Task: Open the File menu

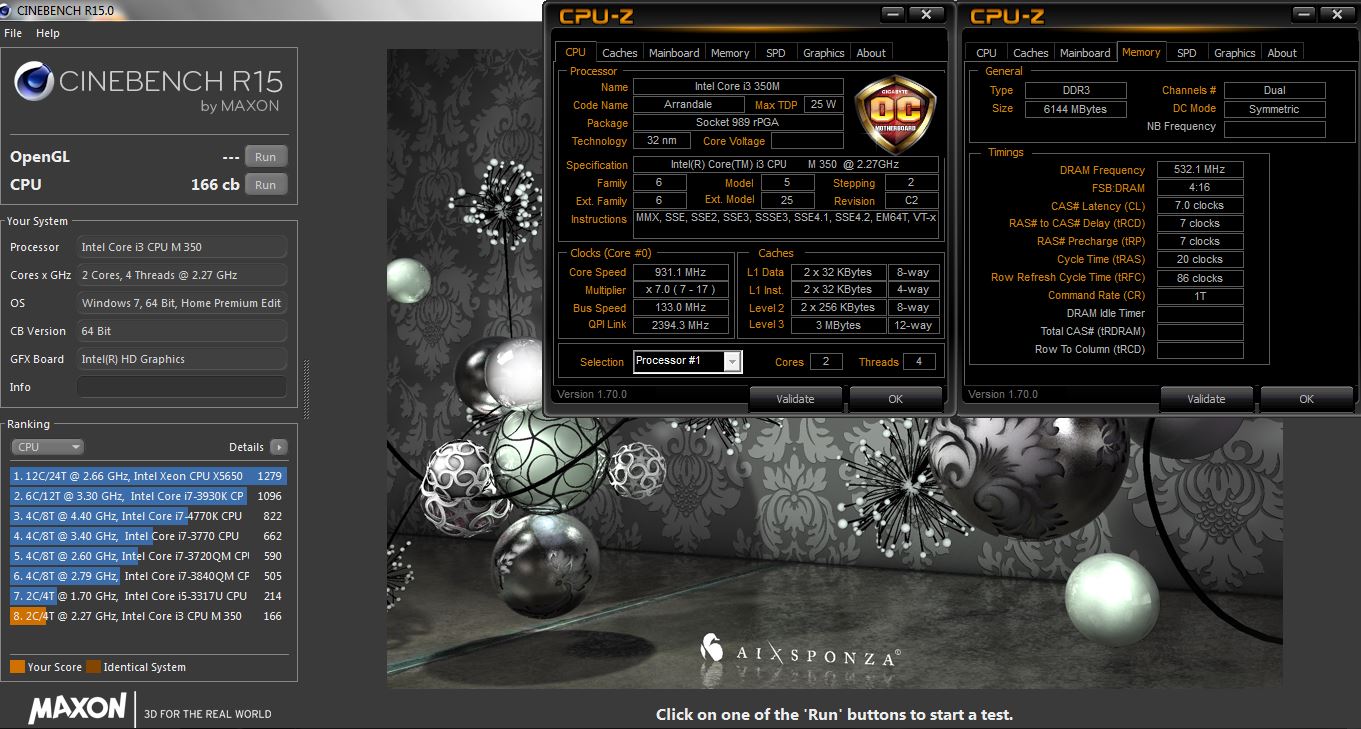Action: point(13,33)
